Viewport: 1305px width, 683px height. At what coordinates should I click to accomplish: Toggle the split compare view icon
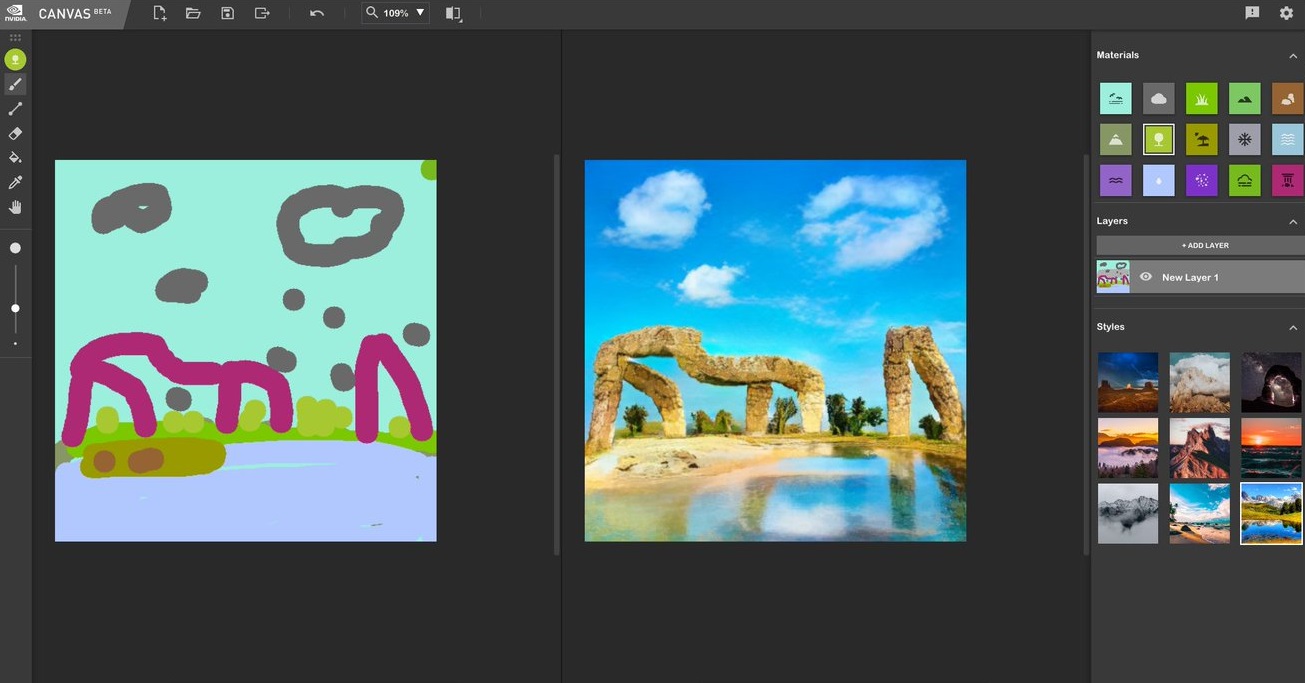(x=454, y=13)
